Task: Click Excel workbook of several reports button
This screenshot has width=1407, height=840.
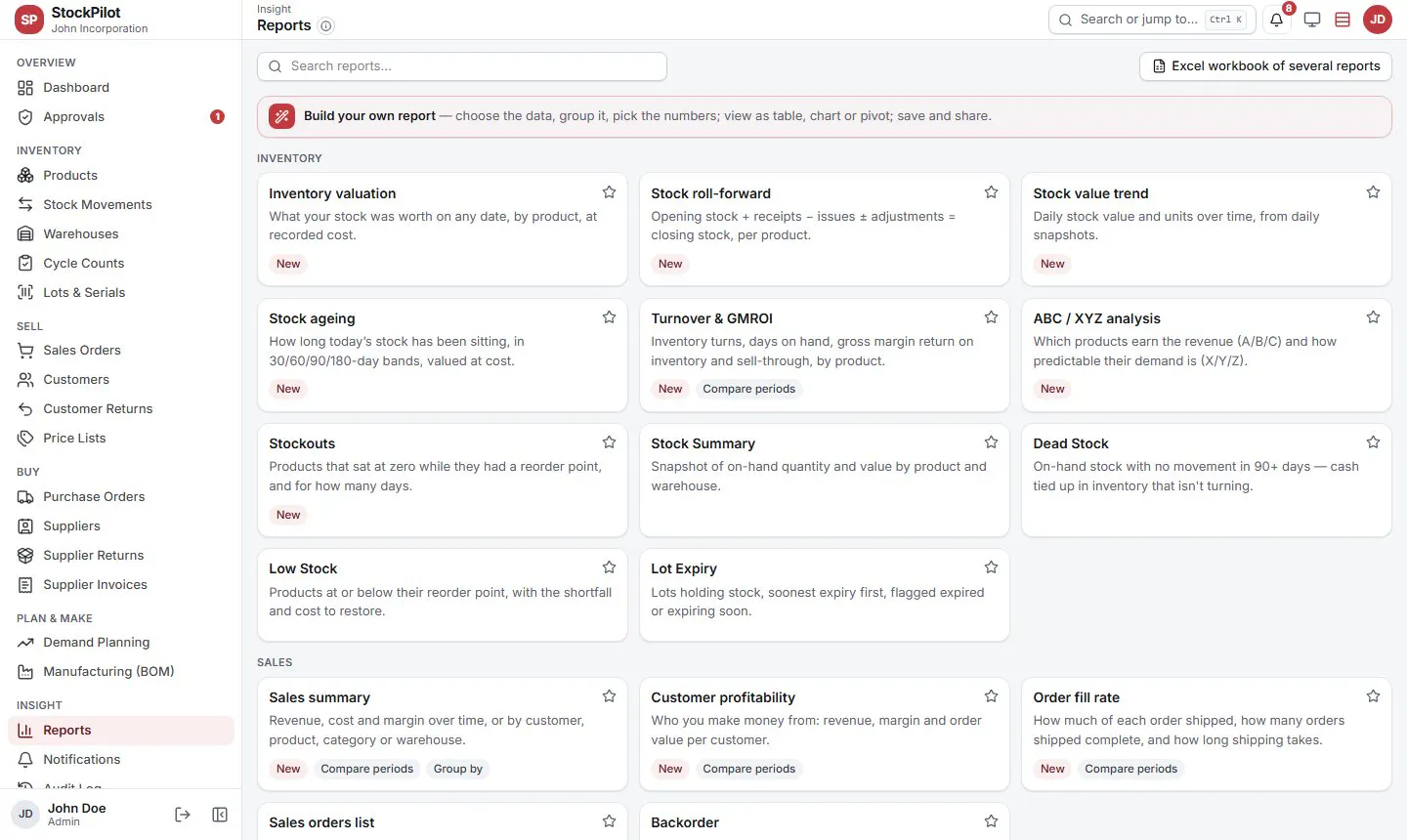Action: pos(1265,66)
